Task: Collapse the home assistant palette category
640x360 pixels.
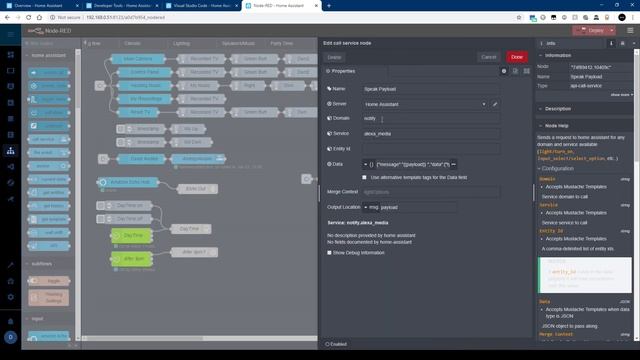Action: coord(48,56)
